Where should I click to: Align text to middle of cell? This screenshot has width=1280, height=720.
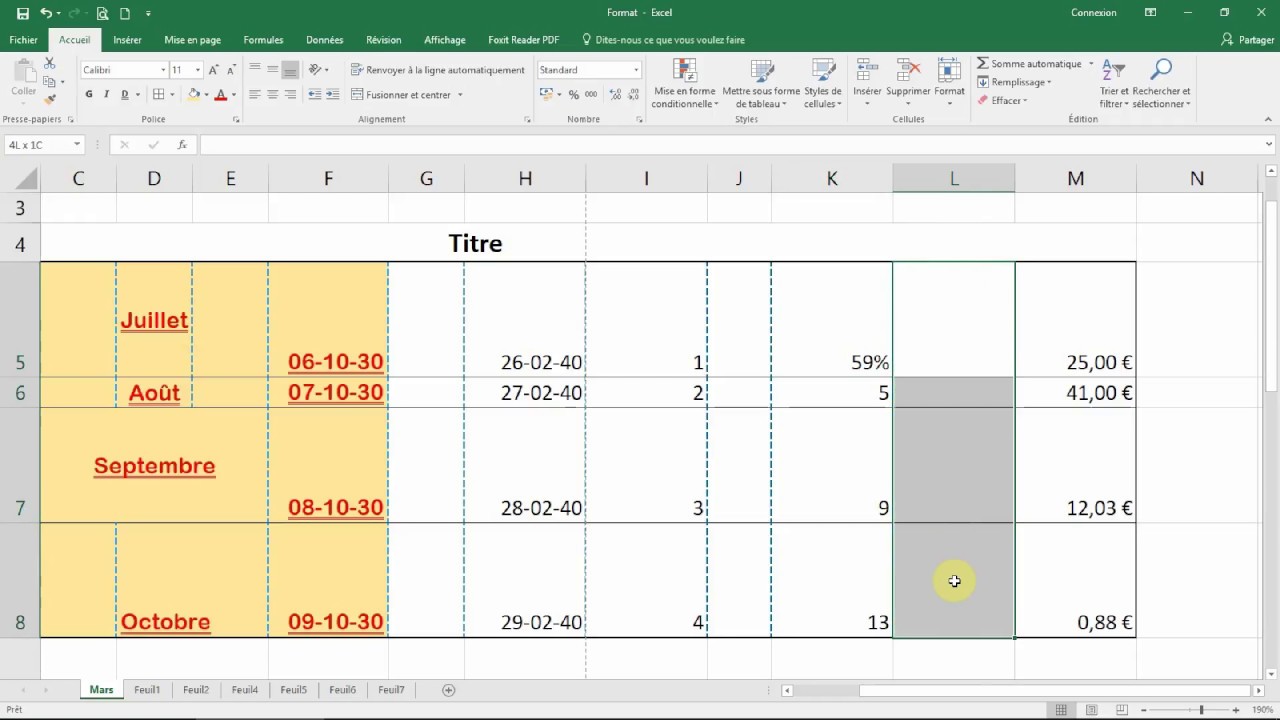273,70
